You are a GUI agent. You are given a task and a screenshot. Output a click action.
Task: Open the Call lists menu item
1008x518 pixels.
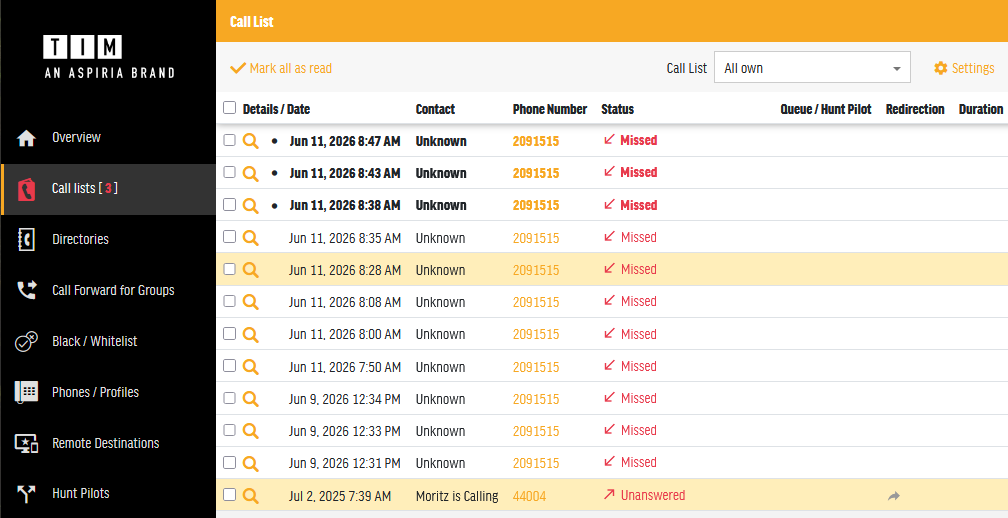(108, 189)
